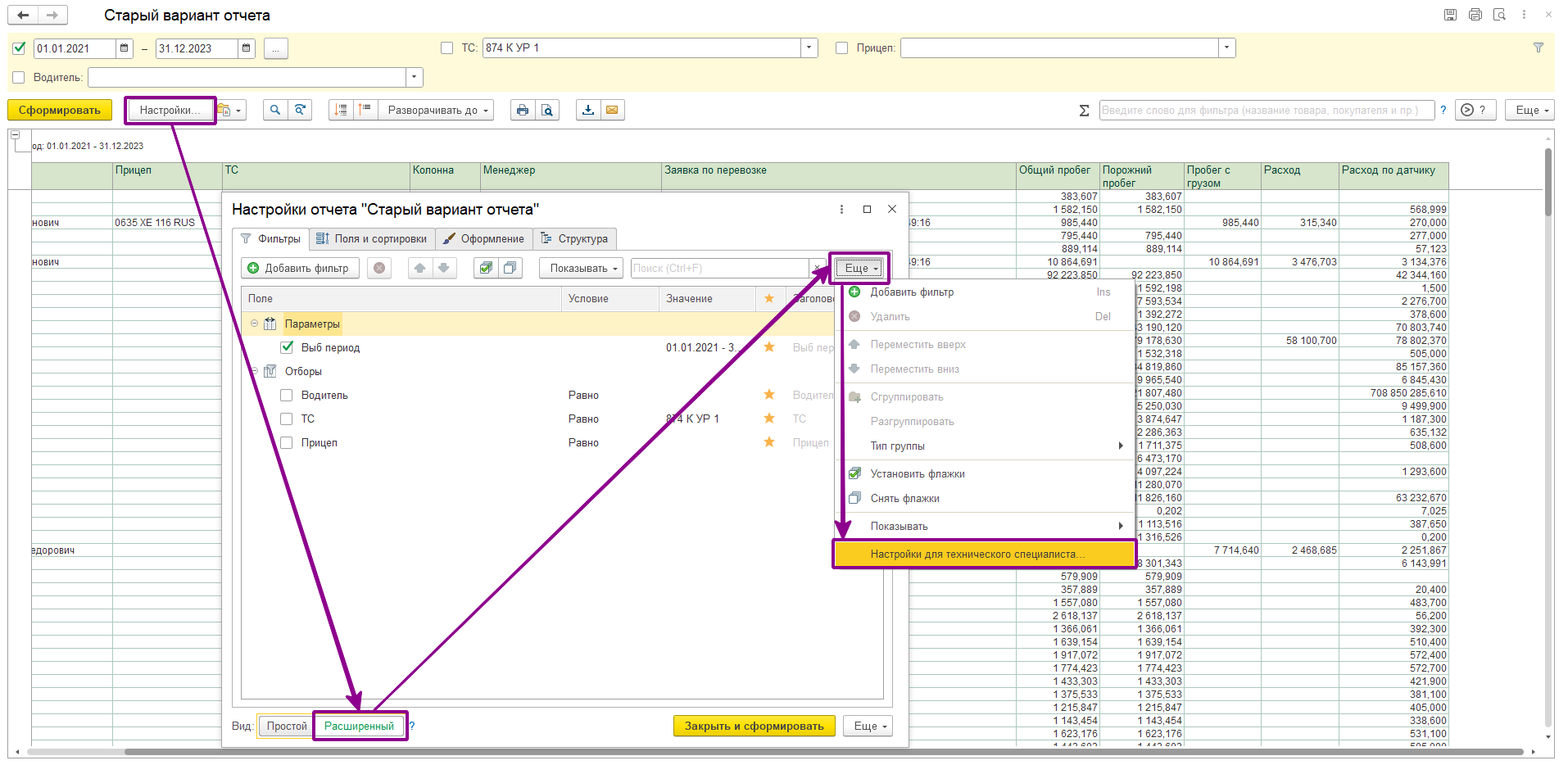
Task: Move filter down arrow in dialog toolbar
Action: point(443,268)
